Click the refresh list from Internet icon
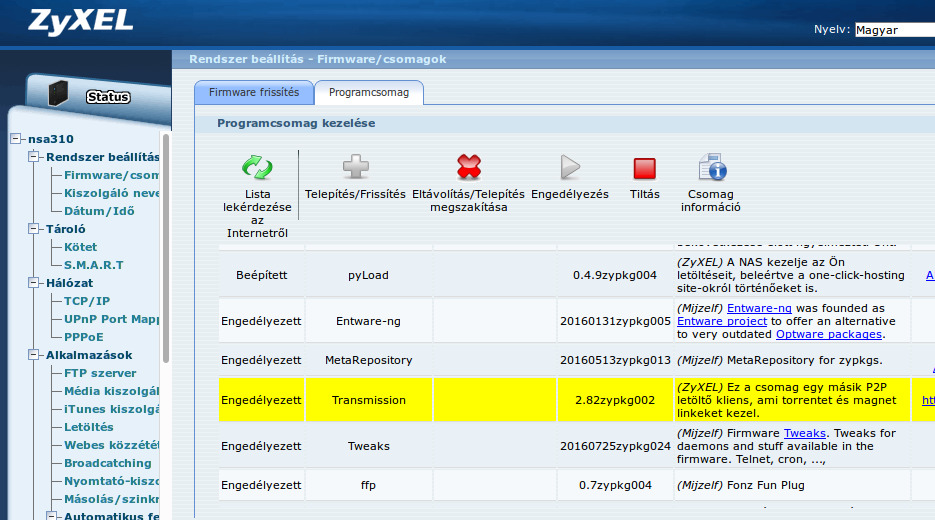 tap(257, 168)
